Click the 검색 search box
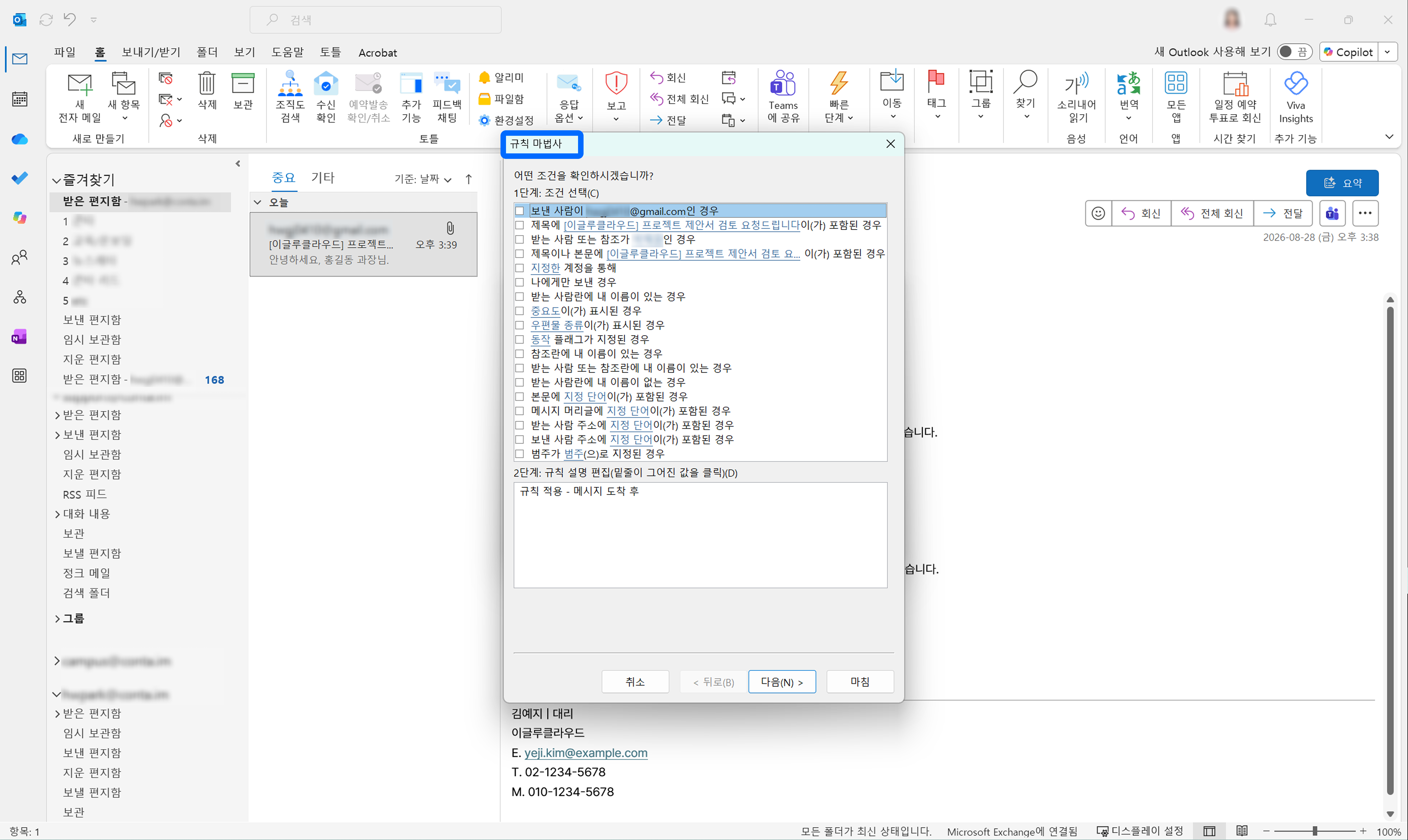This screenshot has height=840, width=1408. point(375,20)
